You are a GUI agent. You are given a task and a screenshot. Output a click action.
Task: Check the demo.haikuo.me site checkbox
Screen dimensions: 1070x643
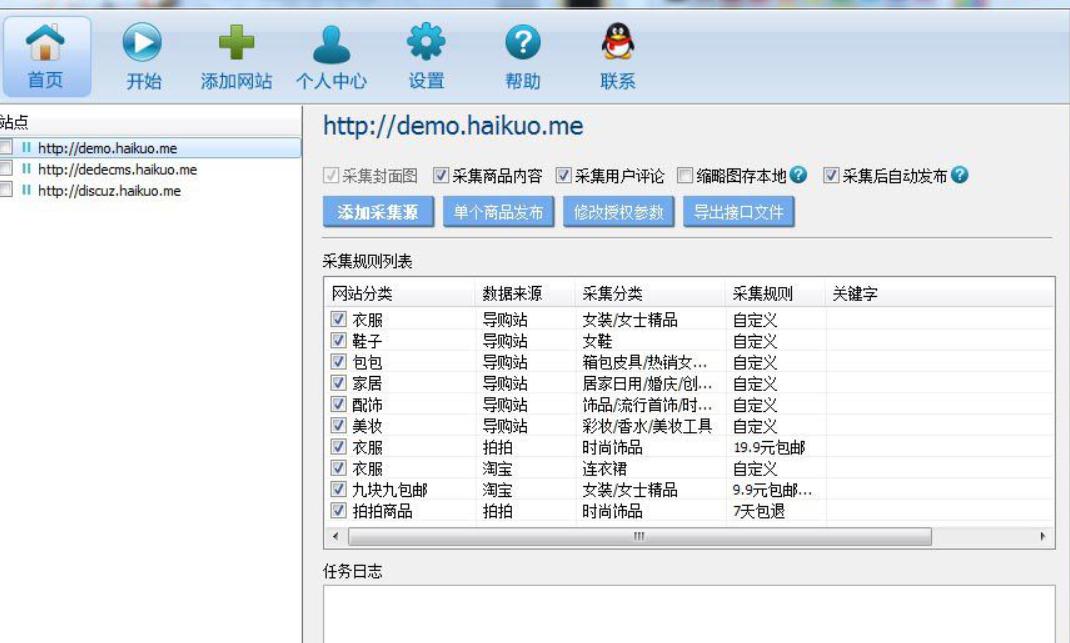(x=5, y=147)
